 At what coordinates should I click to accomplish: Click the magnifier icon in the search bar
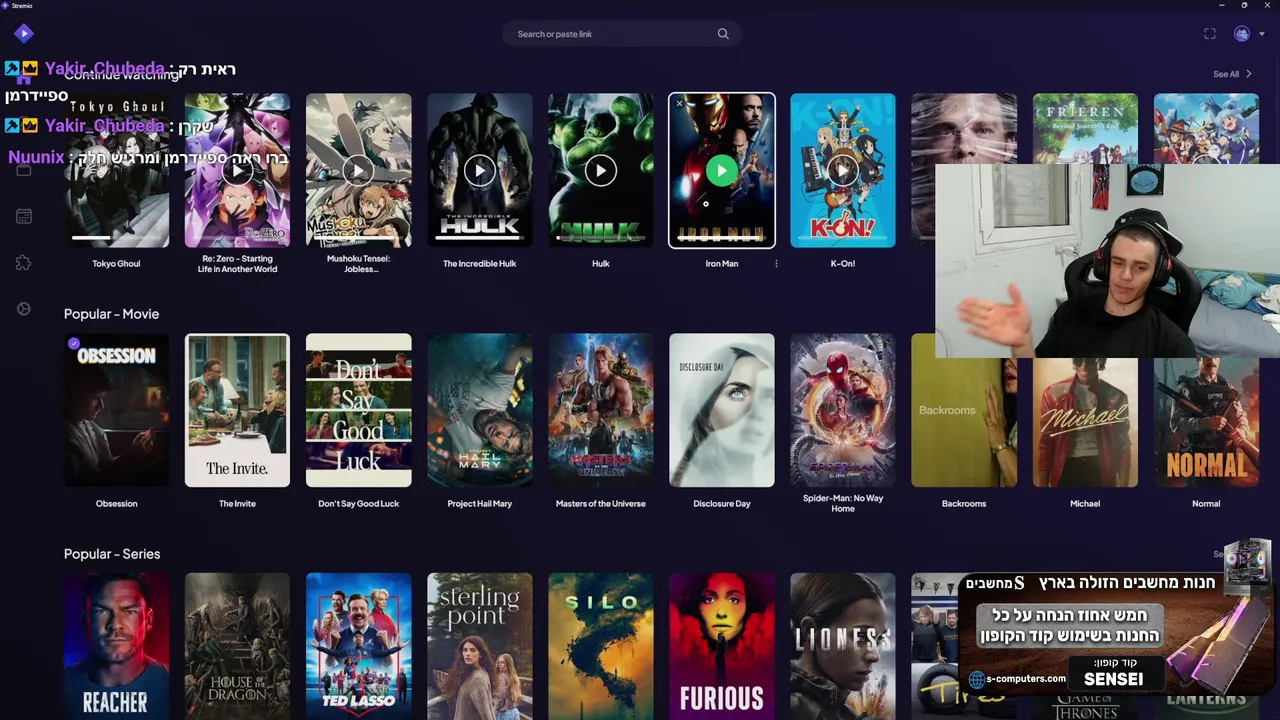pyautogui.click(x=723, y=34)
